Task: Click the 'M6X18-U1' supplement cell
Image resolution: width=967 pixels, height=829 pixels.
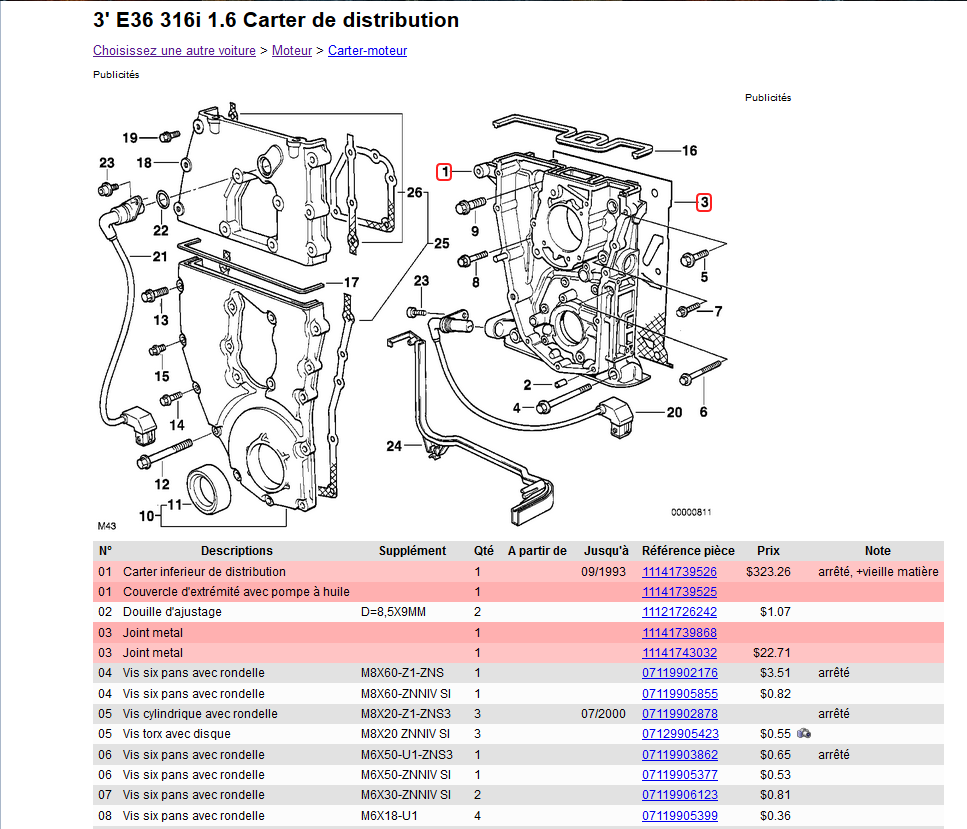Action: tap(389, 815)
